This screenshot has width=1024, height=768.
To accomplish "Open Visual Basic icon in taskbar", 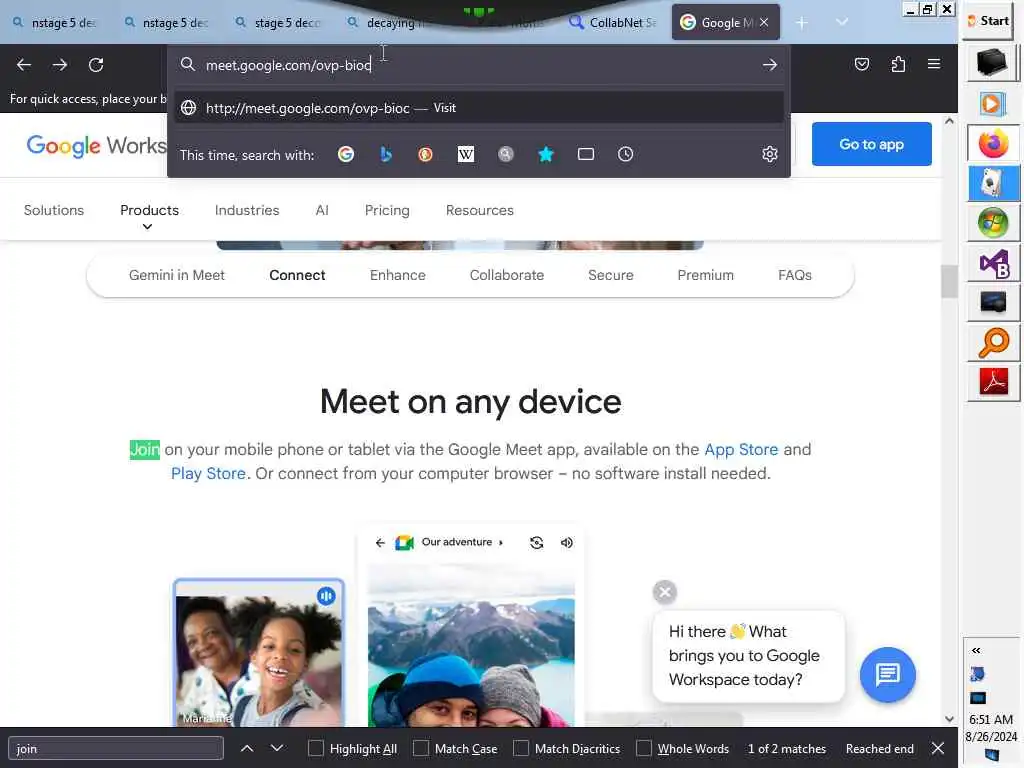I will (x=993, y=263).
